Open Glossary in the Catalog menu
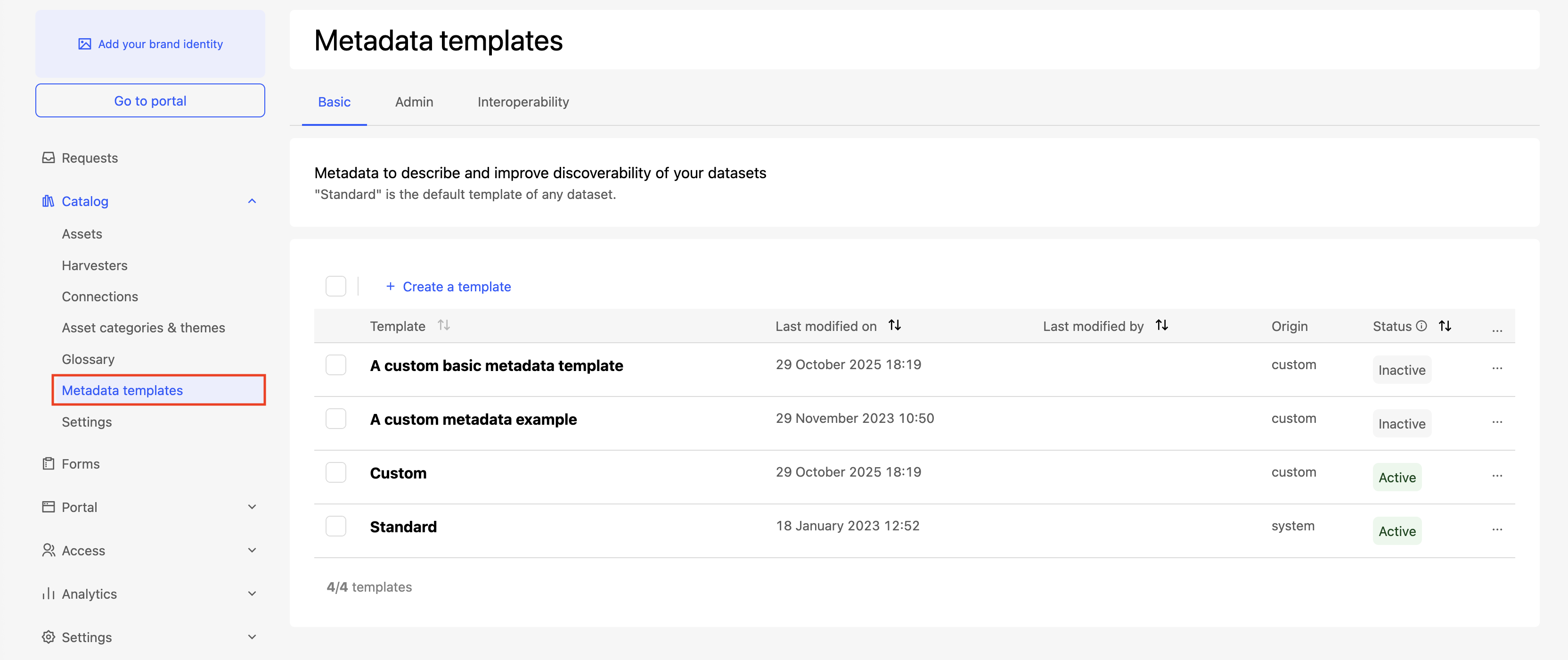1568x660 pixels. [x=88, y=359]
